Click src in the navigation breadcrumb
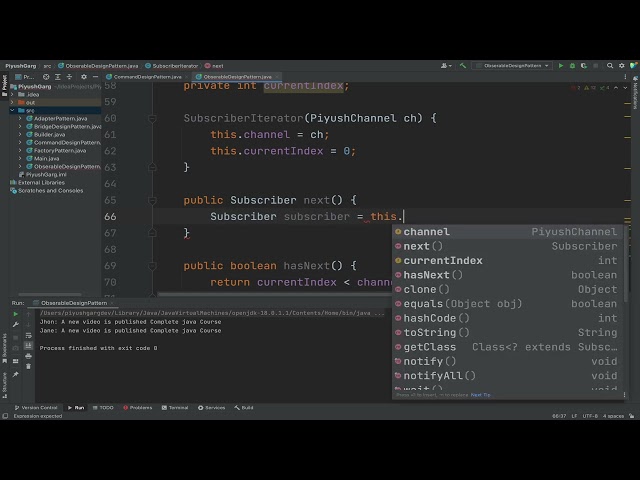640x480 pixels. tap(47, 66)
